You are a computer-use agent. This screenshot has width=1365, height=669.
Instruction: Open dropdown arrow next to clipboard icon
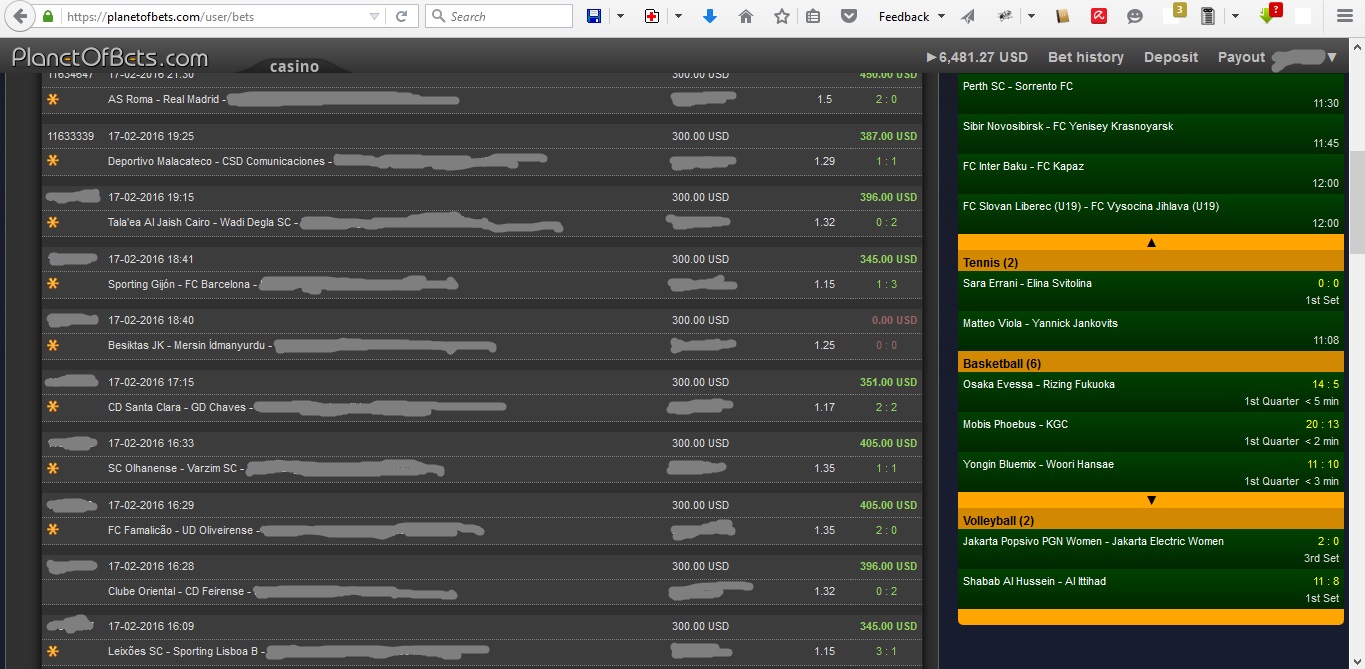coord(1235,16)
